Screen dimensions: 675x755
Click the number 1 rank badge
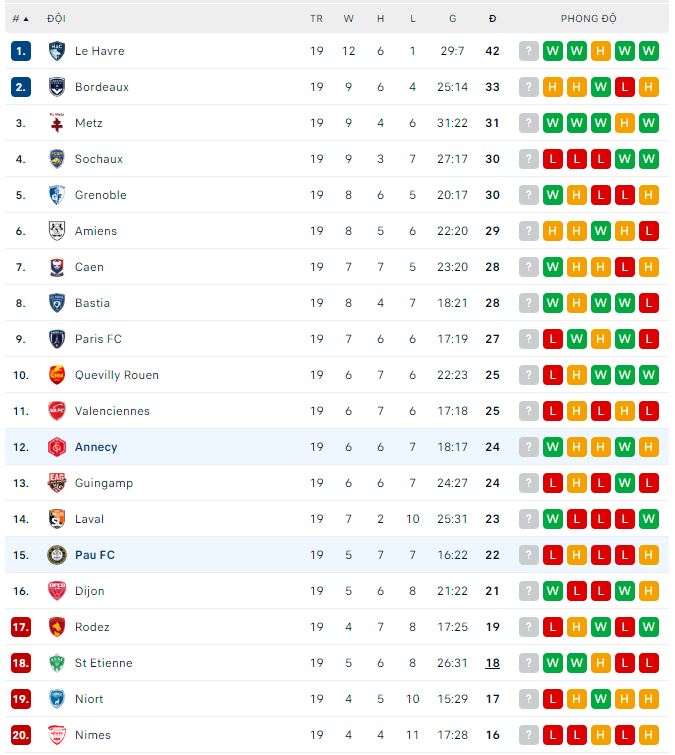click(x=21, y=51)
